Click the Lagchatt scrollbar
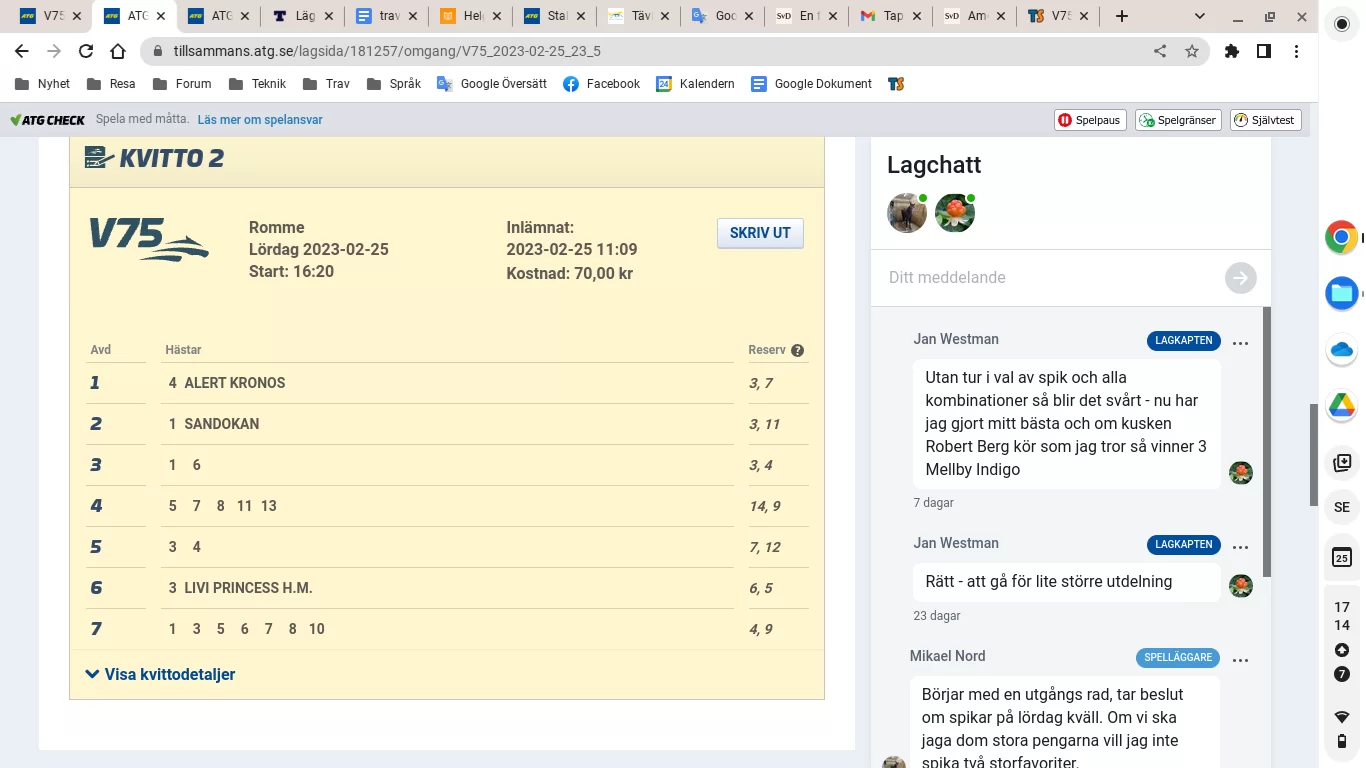 [1266, 440]
